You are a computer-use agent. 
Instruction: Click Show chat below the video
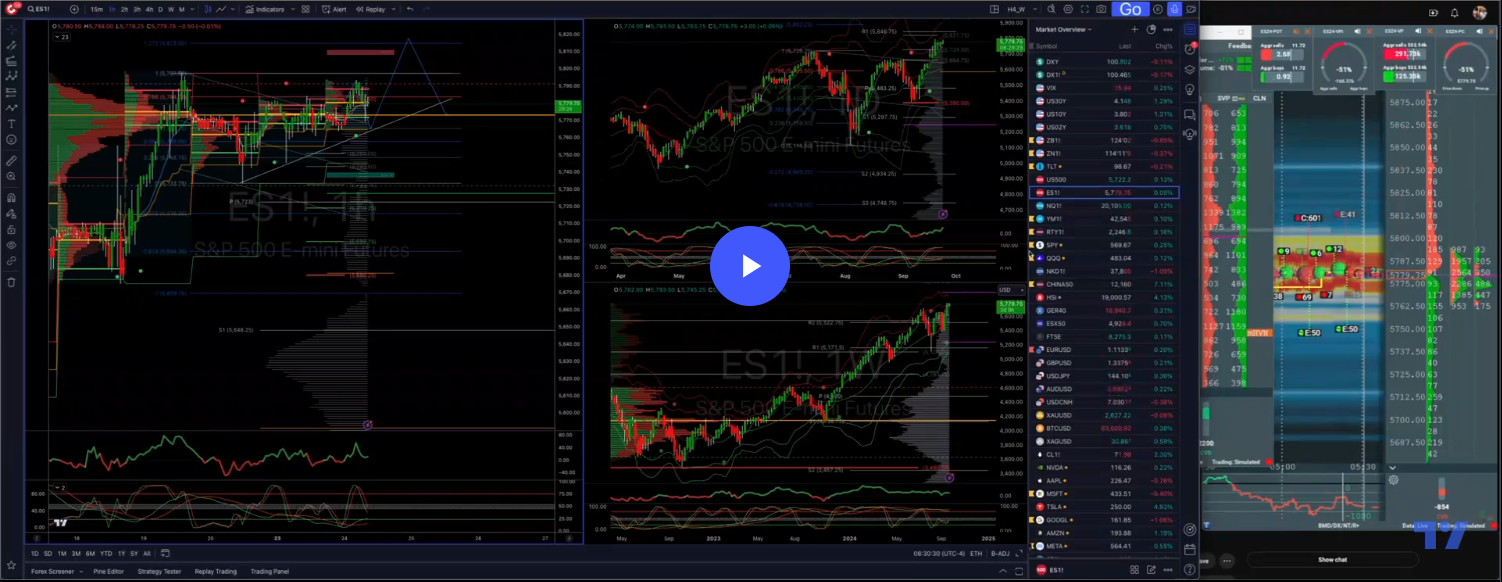pos(1332,560)
